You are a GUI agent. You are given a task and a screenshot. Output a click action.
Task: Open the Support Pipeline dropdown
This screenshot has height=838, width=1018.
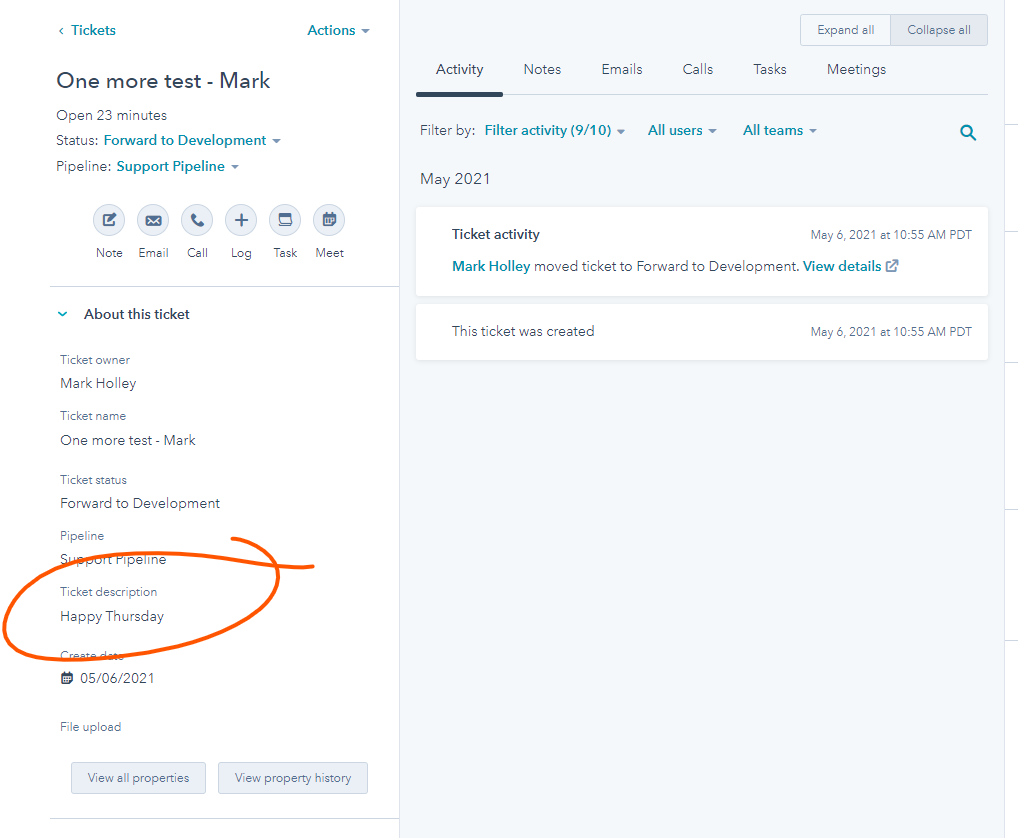point(177,167)
